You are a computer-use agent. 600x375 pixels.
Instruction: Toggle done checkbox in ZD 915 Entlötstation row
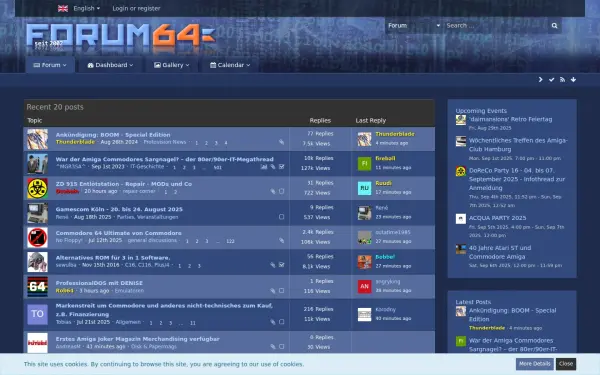click(282, 191)
